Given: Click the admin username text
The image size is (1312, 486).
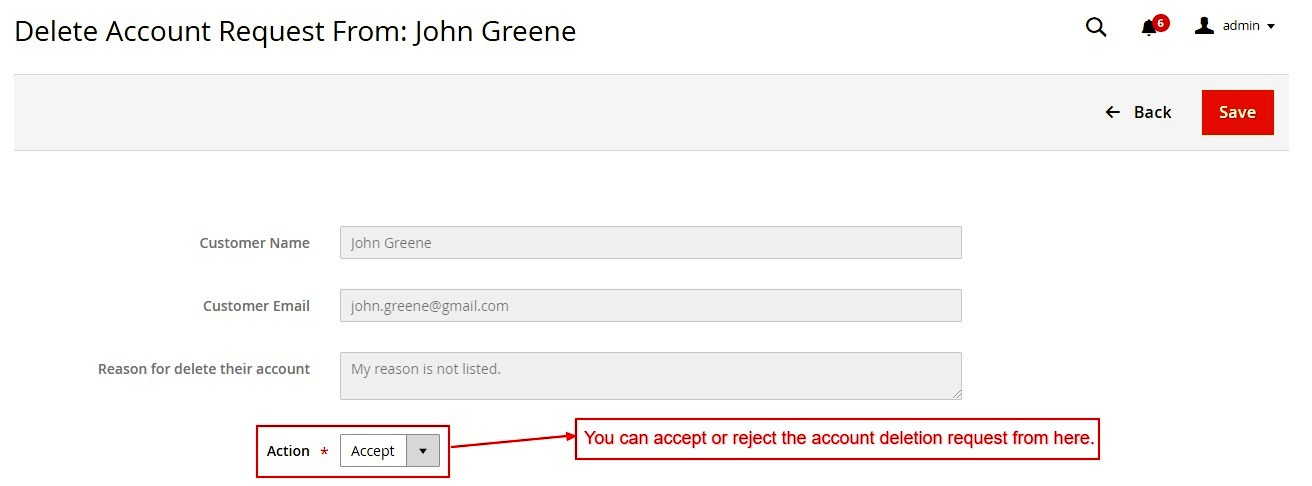Looking at the screenshot, I should tap(1241, 26).
